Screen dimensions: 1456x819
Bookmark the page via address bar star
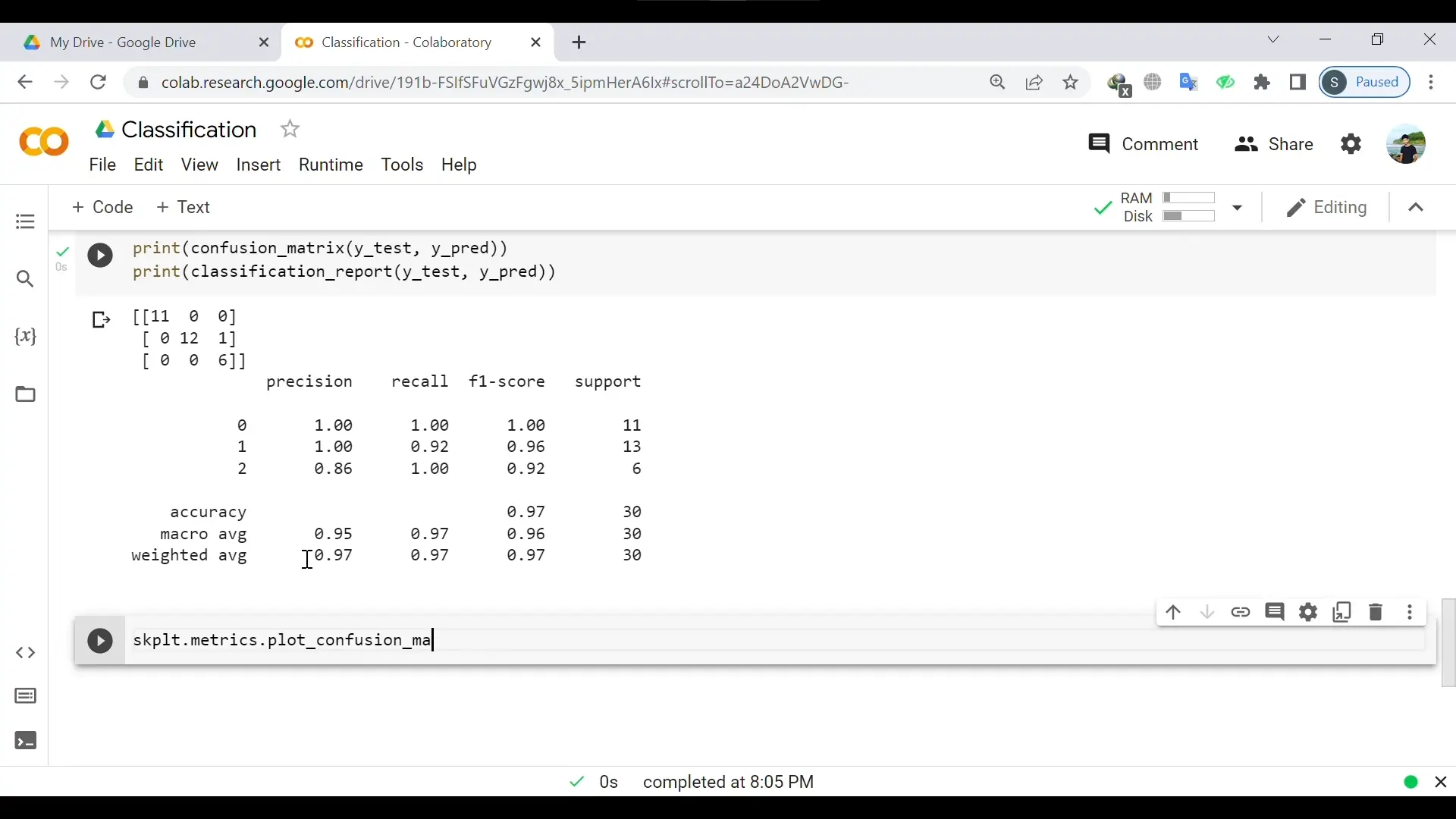tap(1070, 82)
